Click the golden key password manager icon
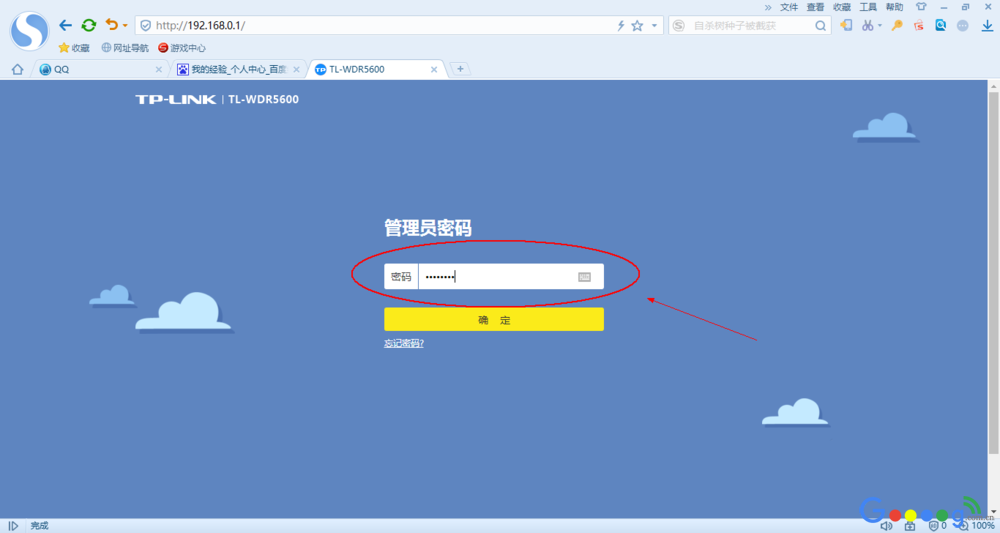1000x533 pixels. 897,26
